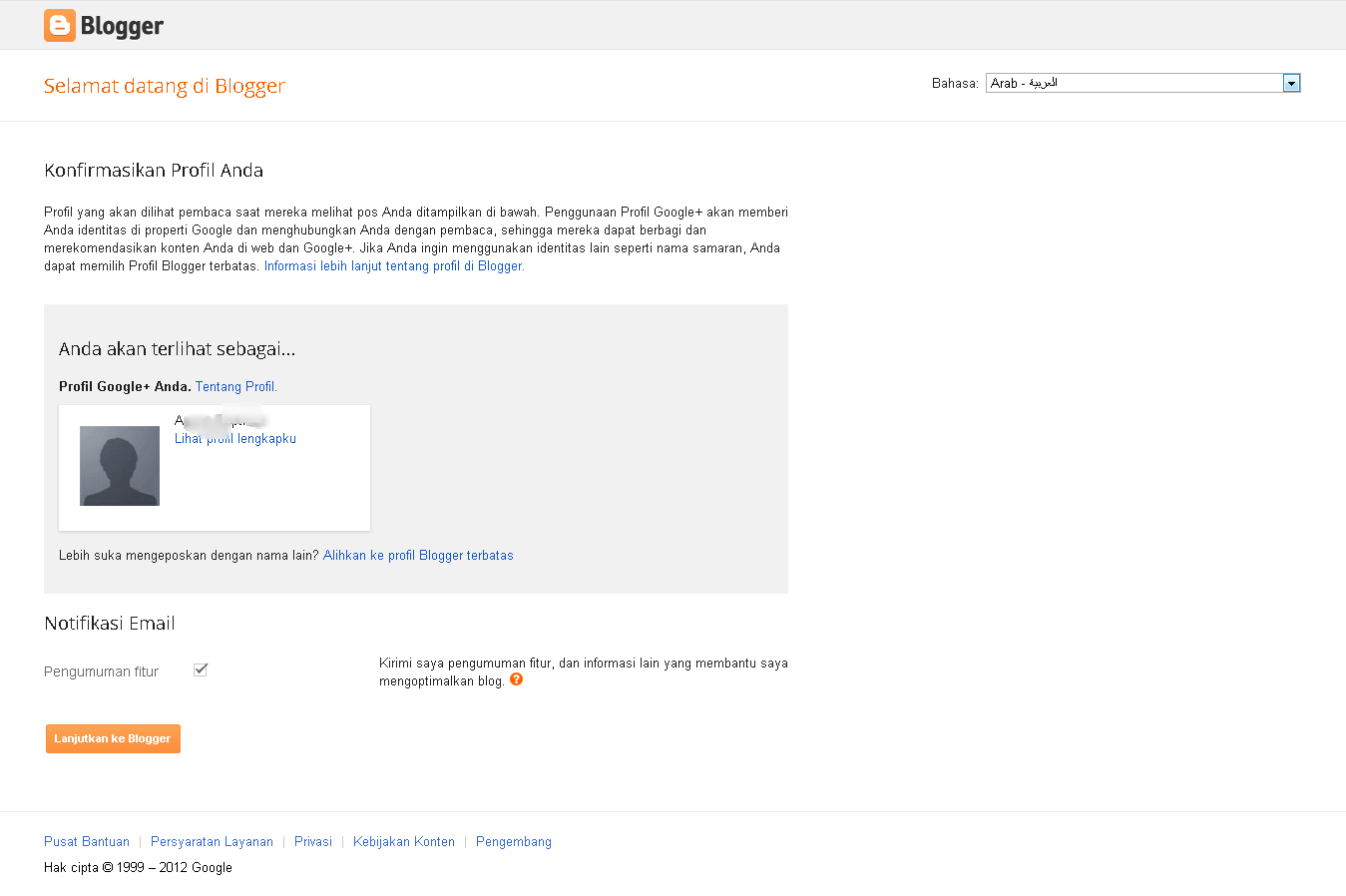Open the Privasi footer link
This screenshot has width=1346, height=896.
(313, 842)
